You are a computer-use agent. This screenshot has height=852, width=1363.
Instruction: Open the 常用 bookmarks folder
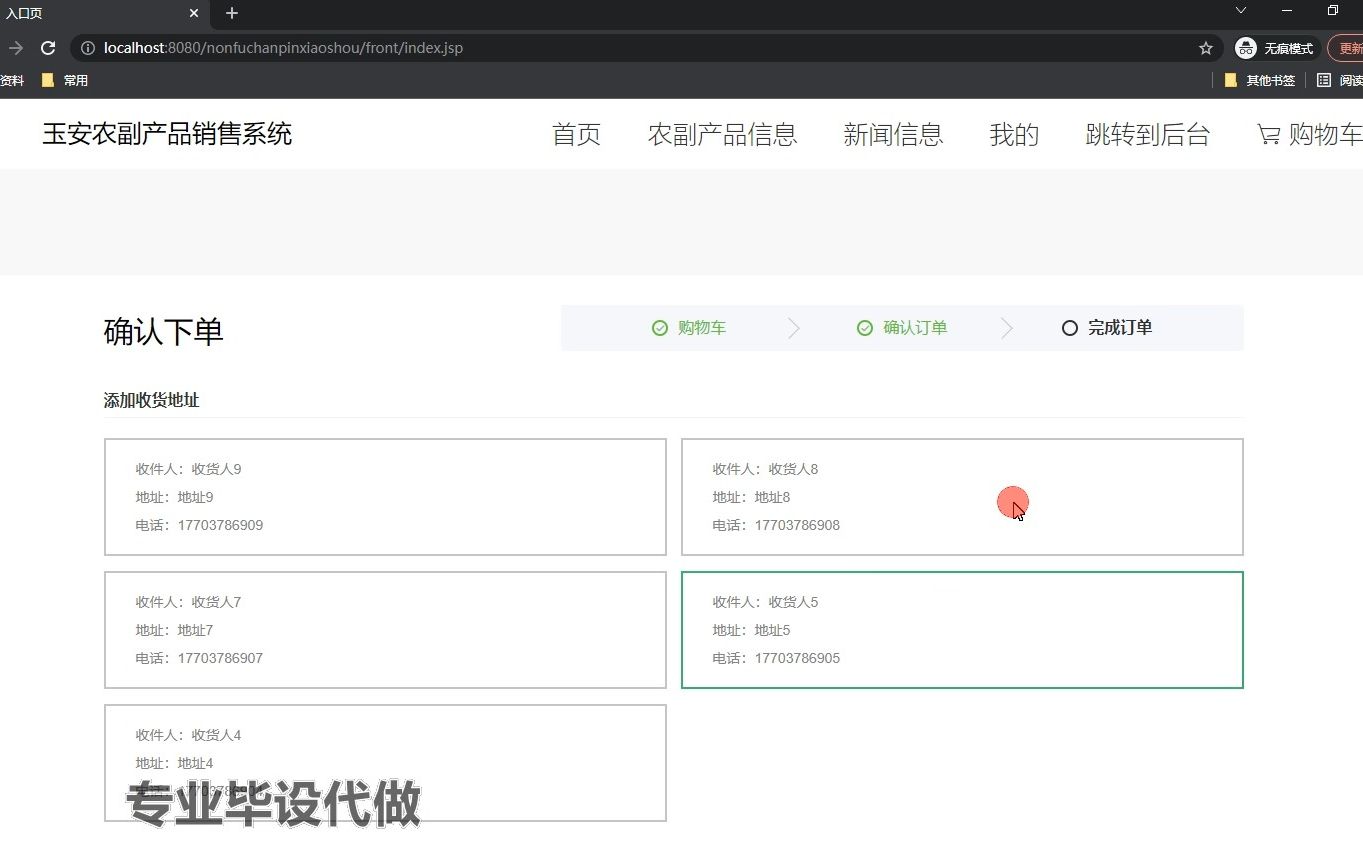pos(65,80)
